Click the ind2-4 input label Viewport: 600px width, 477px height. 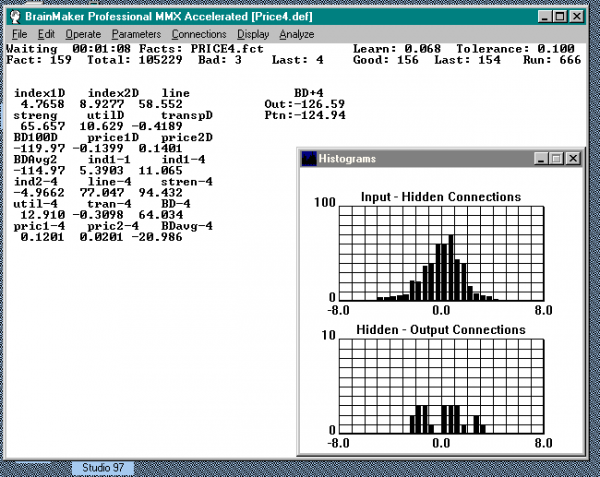coord(35,182)
